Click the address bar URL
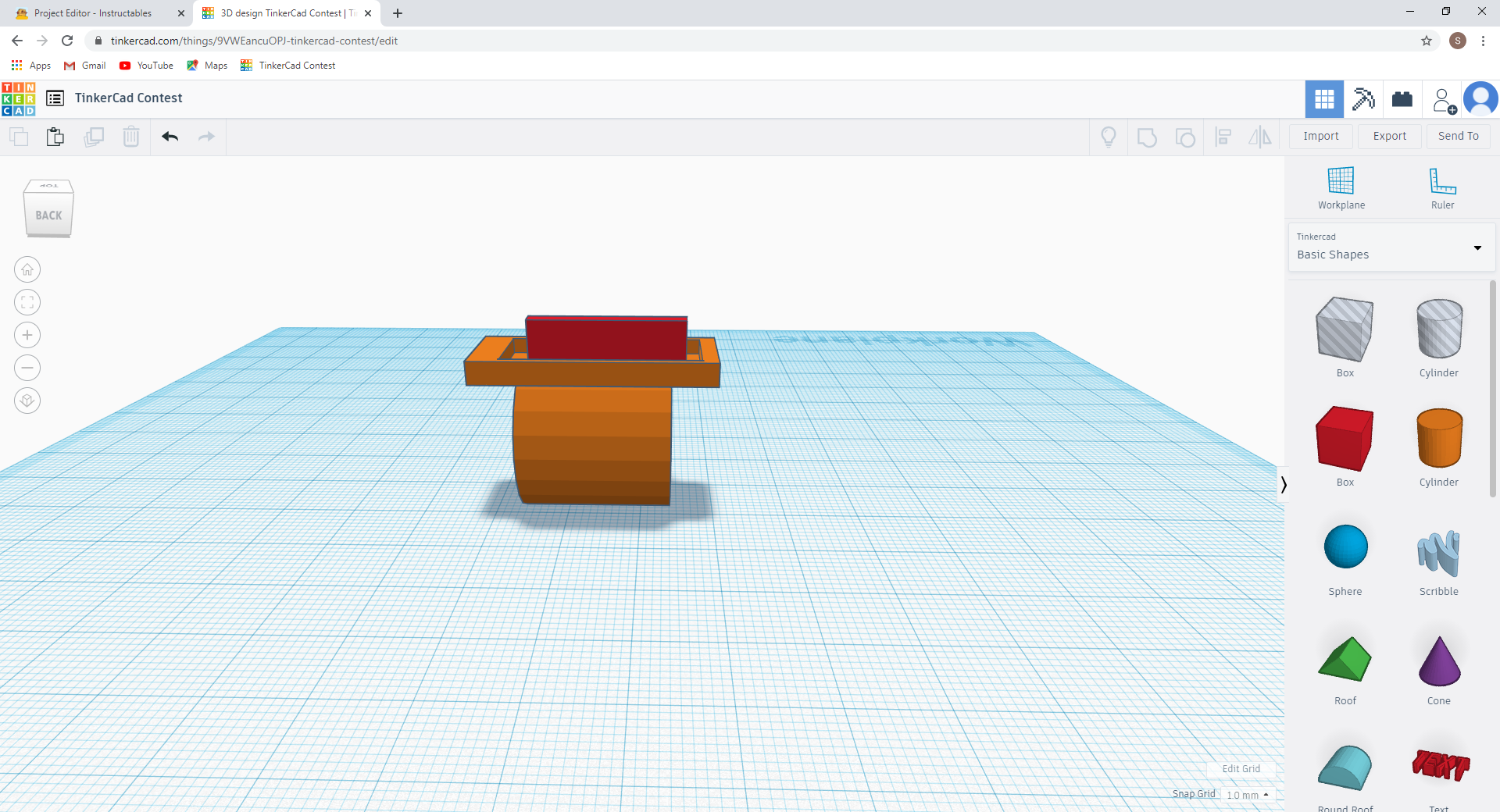Screen dimensions: 1500x812 (254, 41)
